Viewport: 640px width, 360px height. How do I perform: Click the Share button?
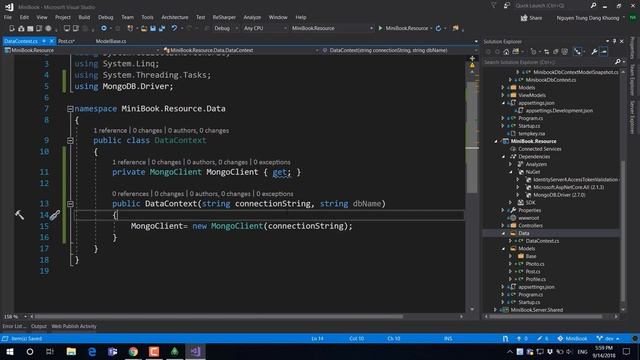click(x=531, y=18)
